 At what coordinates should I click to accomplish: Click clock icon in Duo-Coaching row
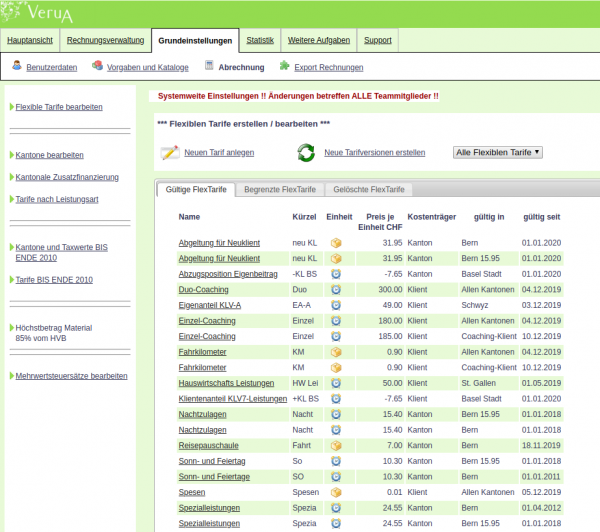[x=336, y=290]
